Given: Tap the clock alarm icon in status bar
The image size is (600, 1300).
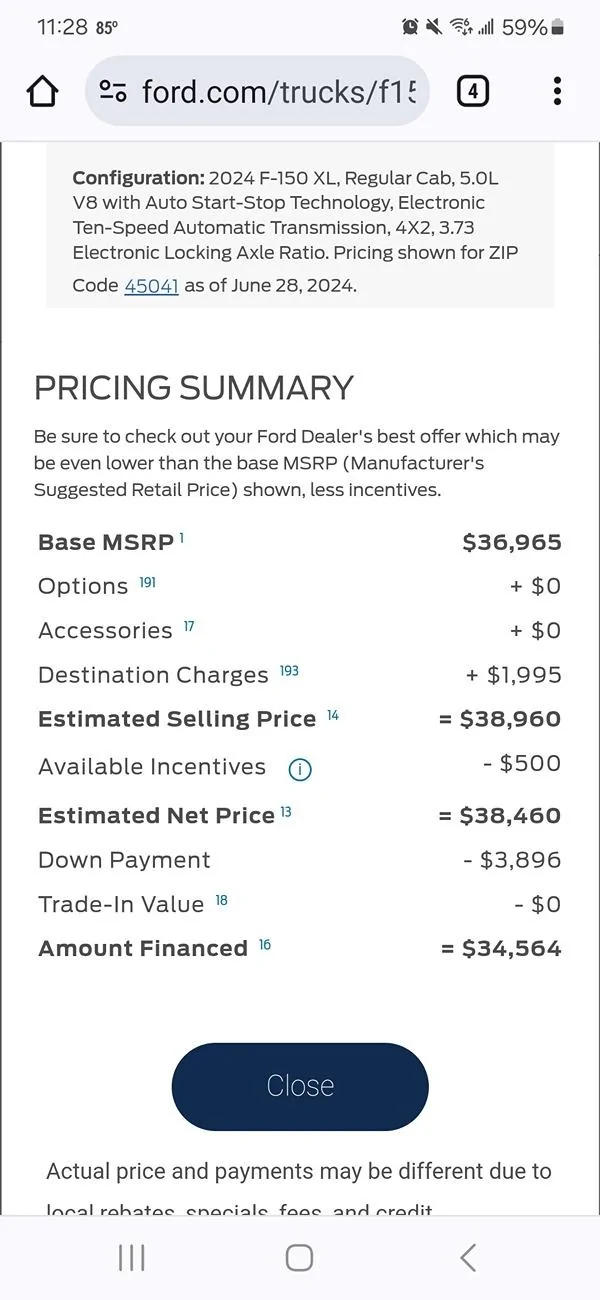Looking at the screenshot, I should (x=410, y=27).
